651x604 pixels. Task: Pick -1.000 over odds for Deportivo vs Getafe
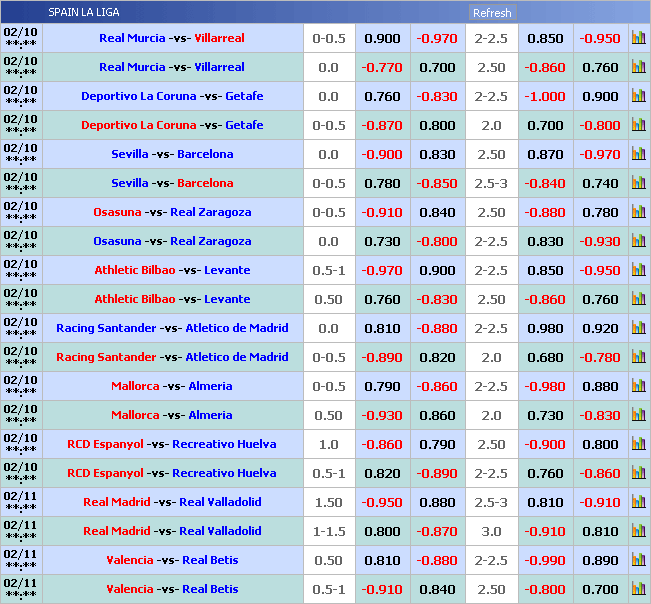(x=546, y=96)
